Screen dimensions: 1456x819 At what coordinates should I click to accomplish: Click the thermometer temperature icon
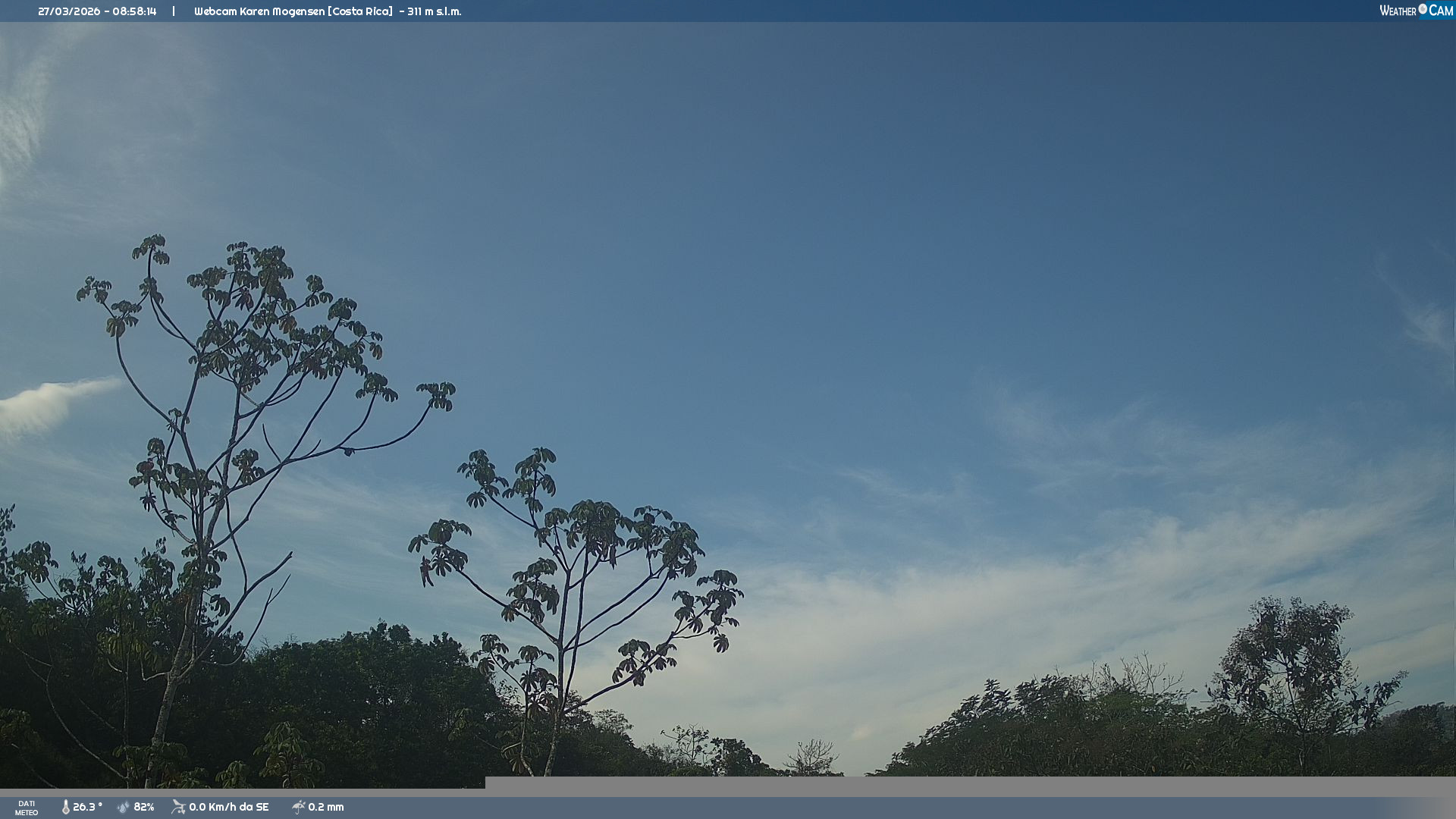(x=66, y=808)
